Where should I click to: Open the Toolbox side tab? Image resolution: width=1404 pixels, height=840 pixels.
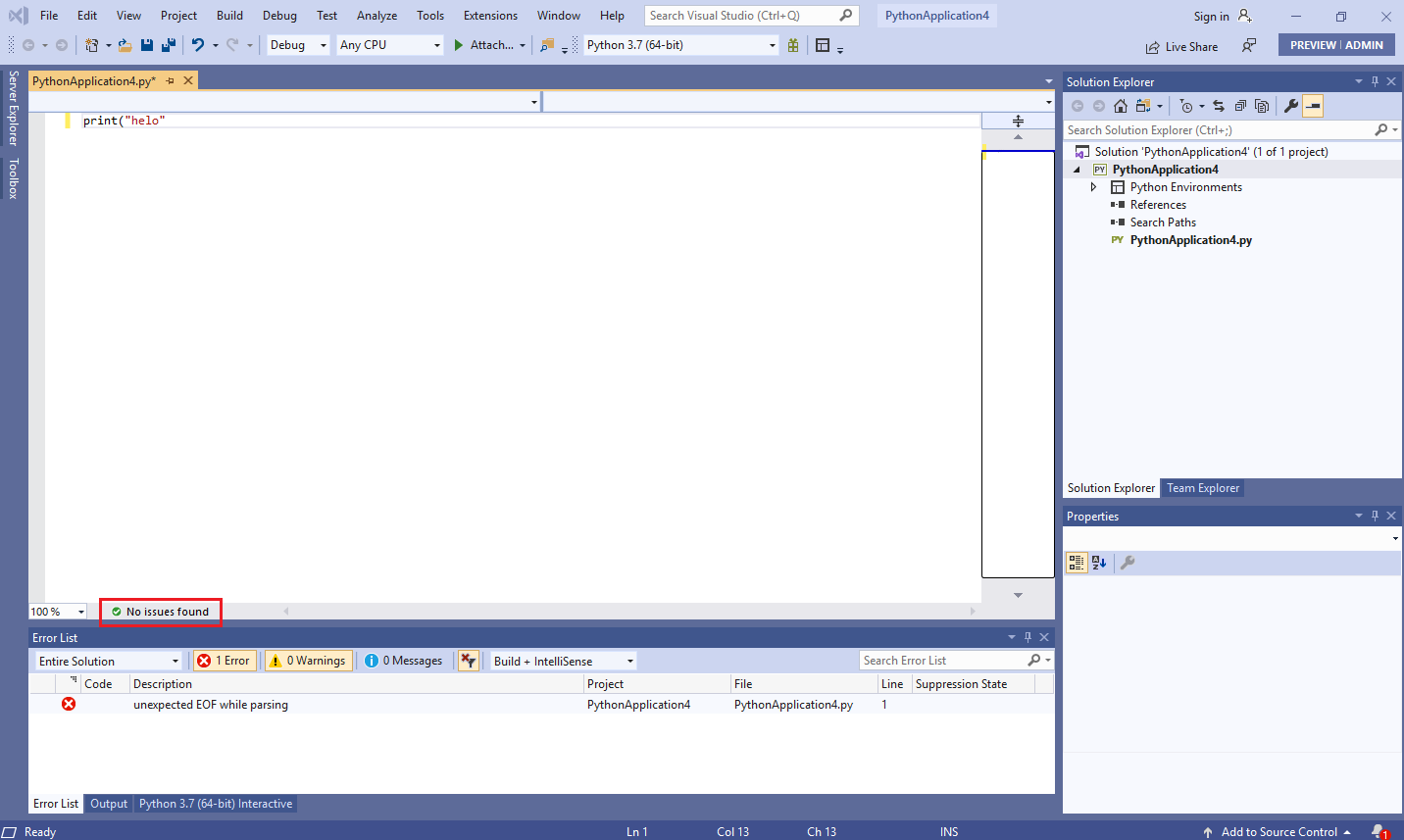[x=13, y=178]
